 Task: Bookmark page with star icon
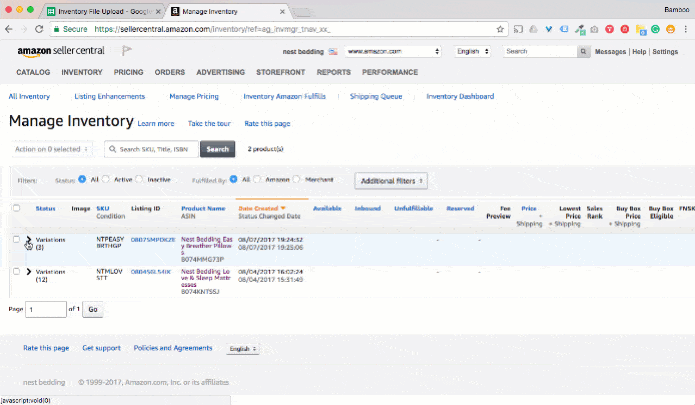500,29
